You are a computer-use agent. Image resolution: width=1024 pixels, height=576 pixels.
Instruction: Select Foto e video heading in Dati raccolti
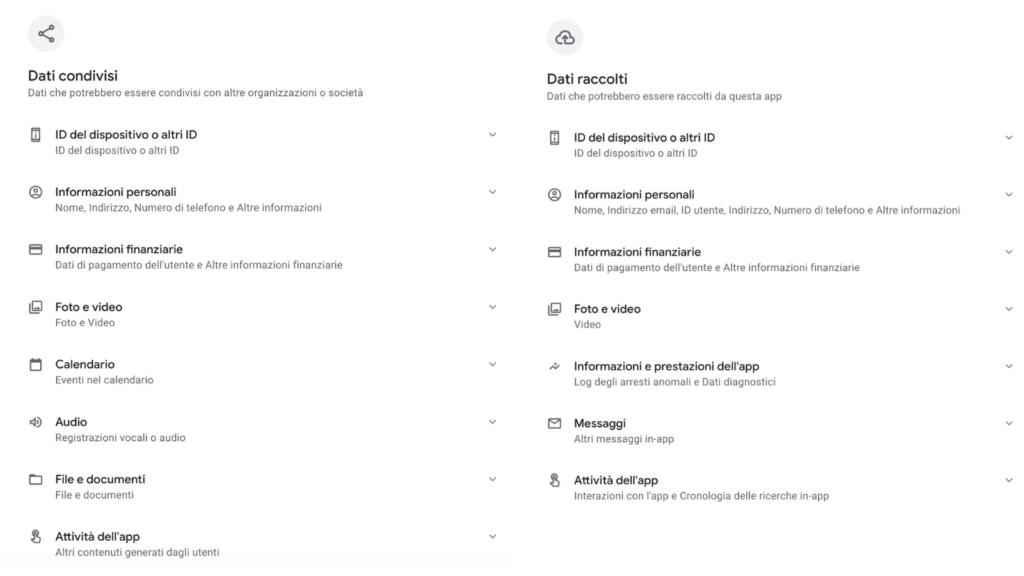(x=607, y=309)
